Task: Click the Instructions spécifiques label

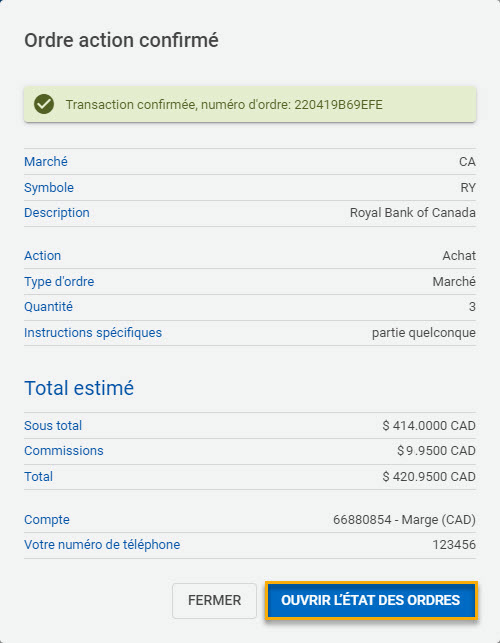Action: tap(93, 332)
